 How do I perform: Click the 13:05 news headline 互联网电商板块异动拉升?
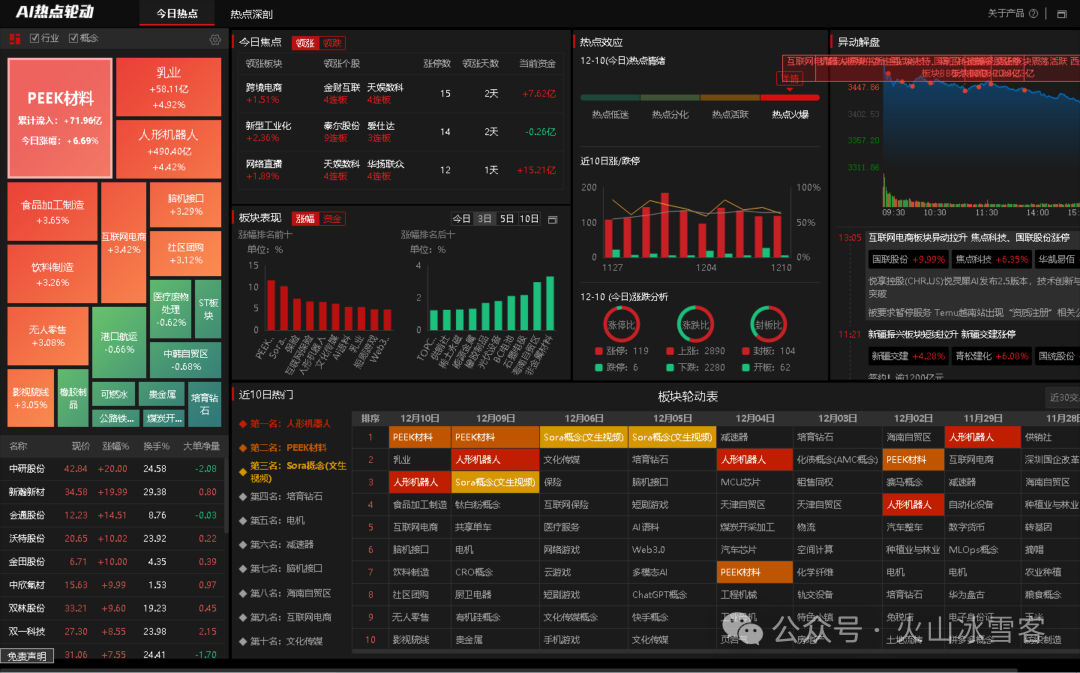(x=968, y=238)
